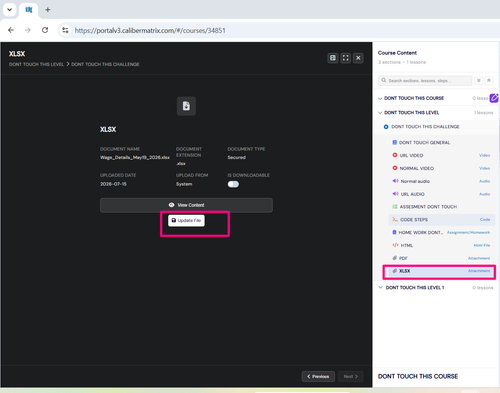Click the HOME WORK clipboard icon
Image resolution: width=500 pixels, height=393 pixels.
coord(394,232)
